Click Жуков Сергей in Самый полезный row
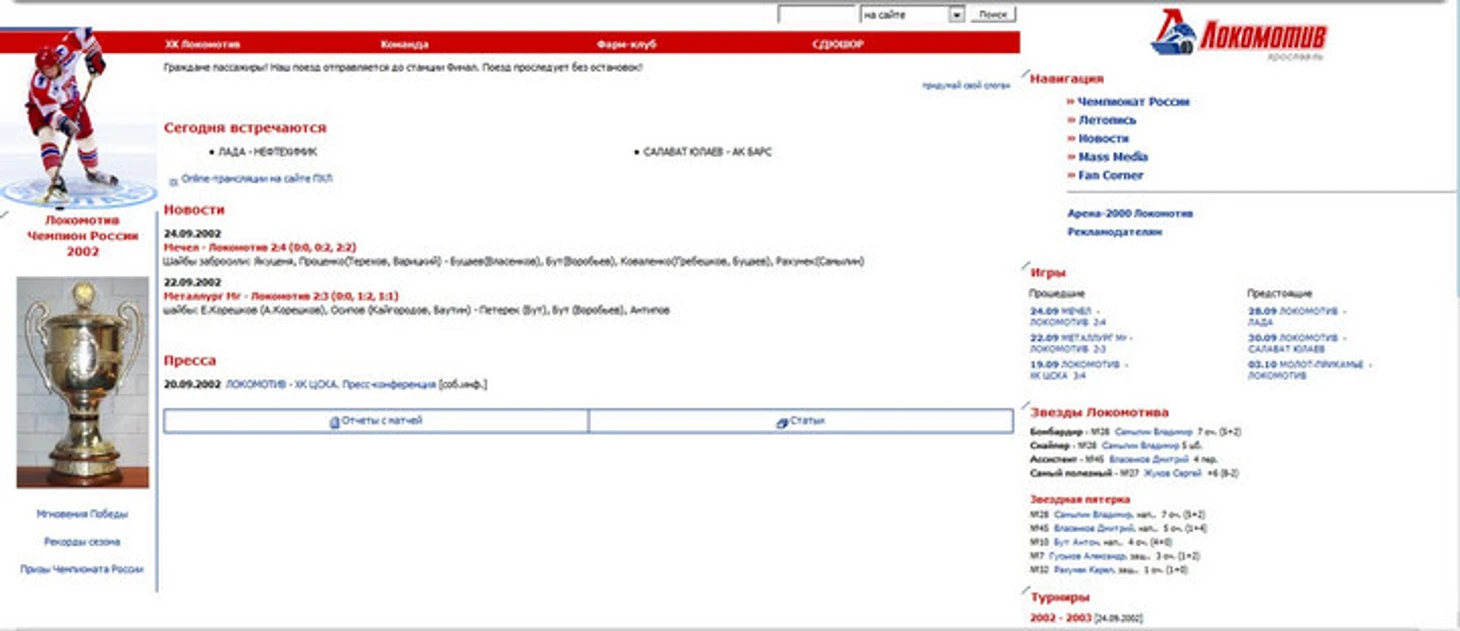Viewport: 1460px width, 631px height. click(x=1172, y=474)
